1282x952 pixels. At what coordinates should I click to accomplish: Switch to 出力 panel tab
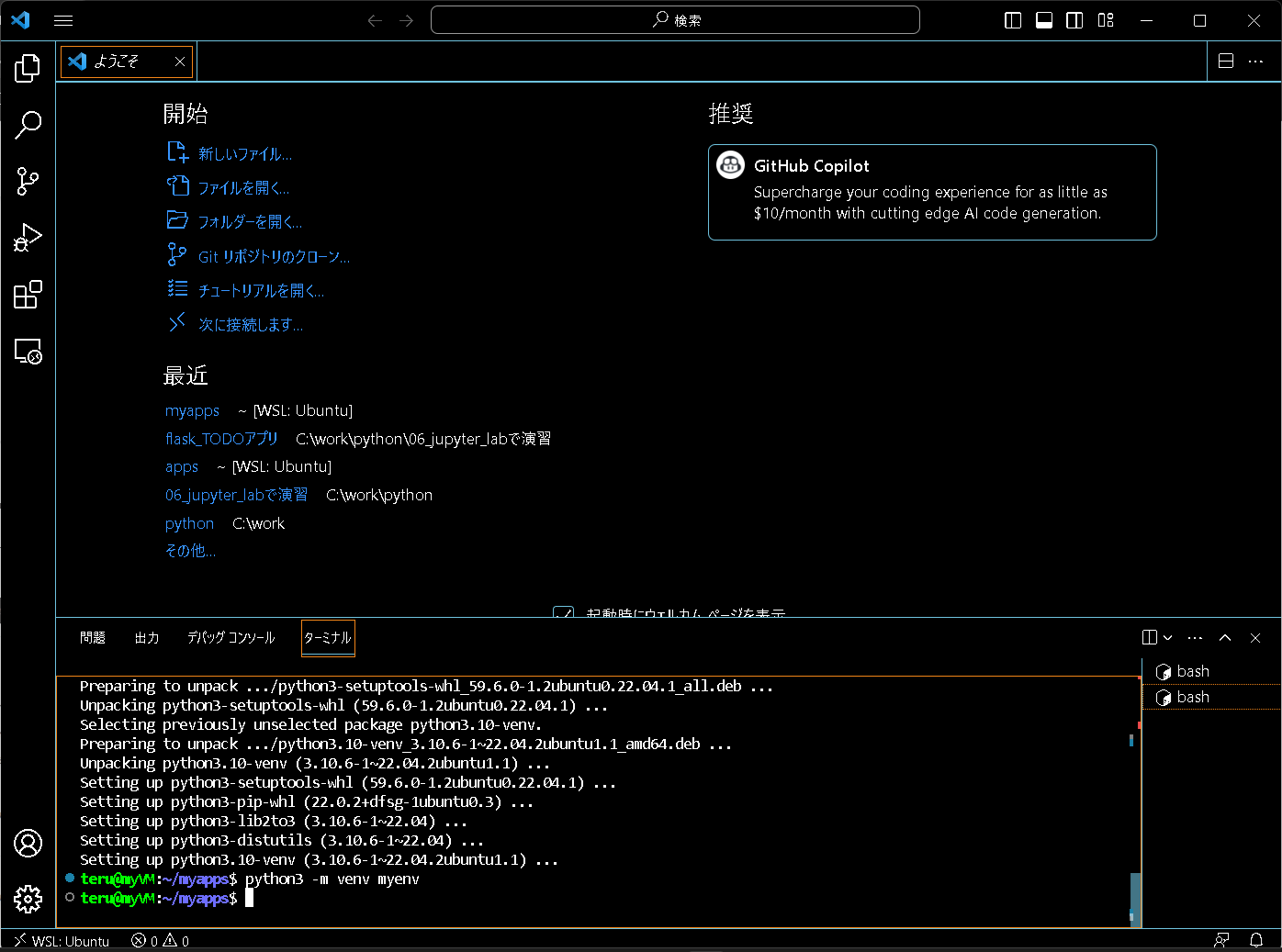point(147,638)
